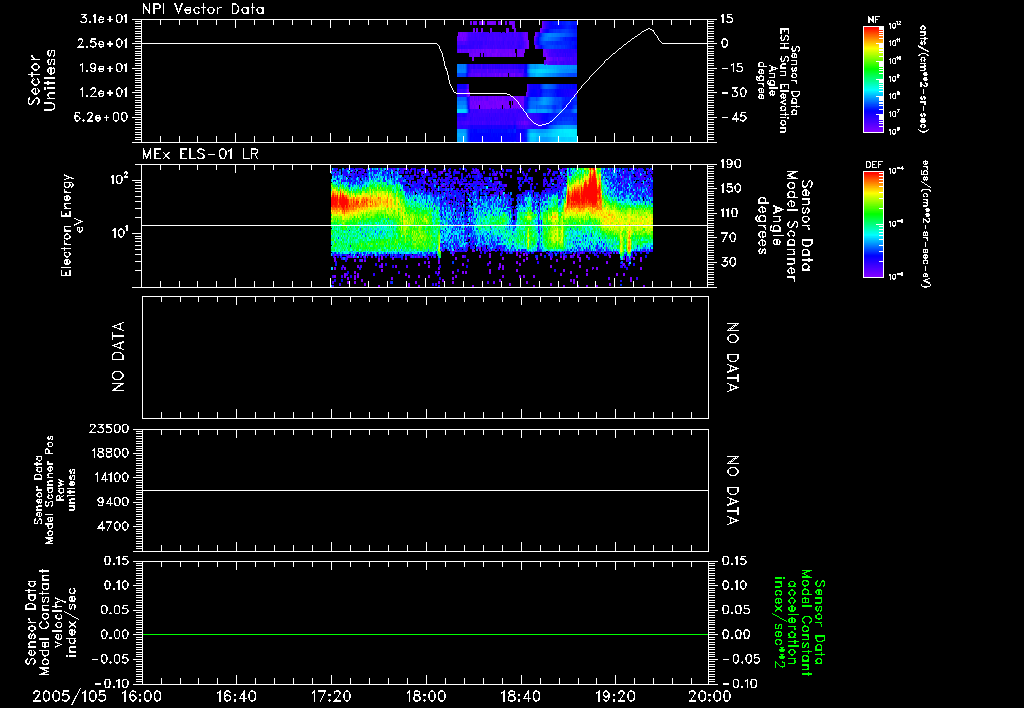This screenshot has width=1024, height=708.
Task: Click the 10² electron energy tick label
Action: [x=120, y=178]
